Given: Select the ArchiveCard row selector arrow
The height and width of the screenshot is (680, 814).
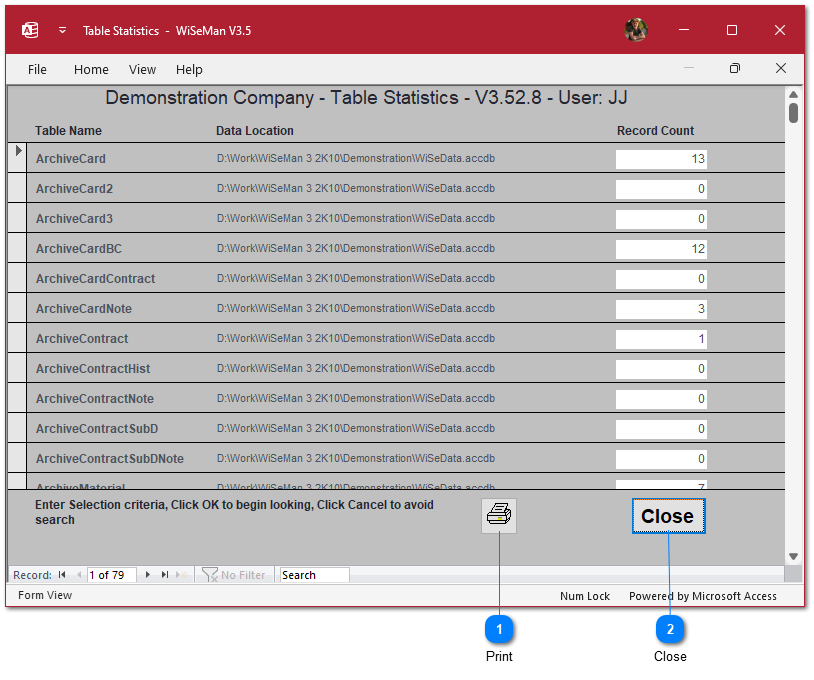Looking at the screenshot, I should 17,151.
